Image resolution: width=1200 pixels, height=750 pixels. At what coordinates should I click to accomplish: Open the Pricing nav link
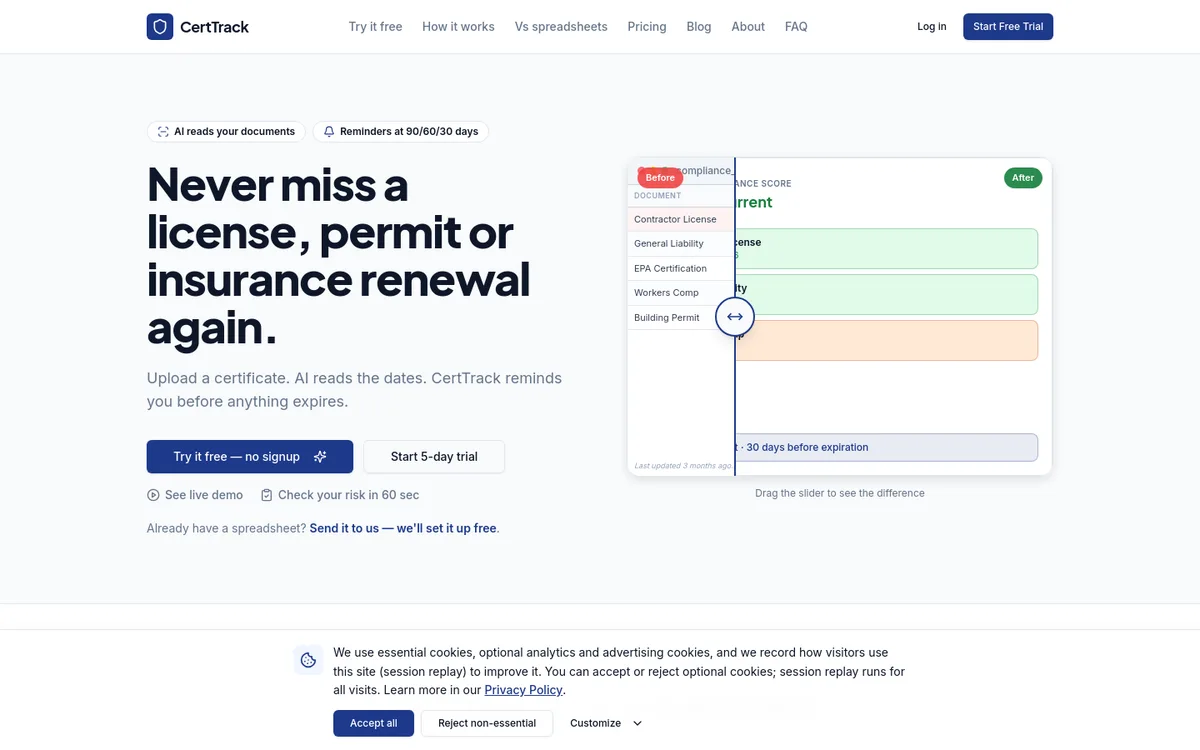click(x=647, y=27)
